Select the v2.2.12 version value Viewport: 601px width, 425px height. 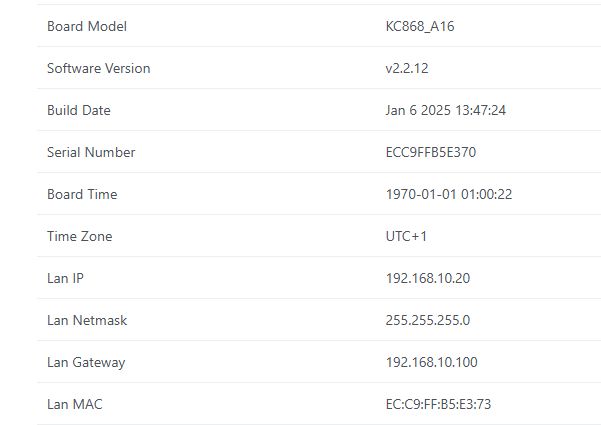(407, 68)
